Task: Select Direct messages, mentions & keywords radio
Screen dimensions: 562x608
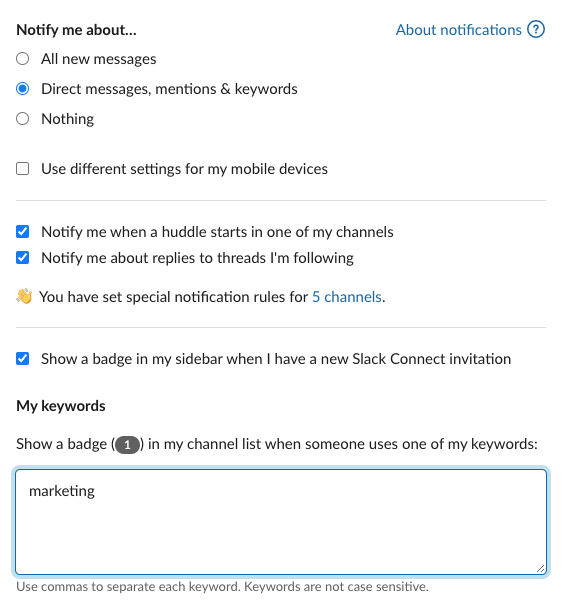Action: point(22,89)
